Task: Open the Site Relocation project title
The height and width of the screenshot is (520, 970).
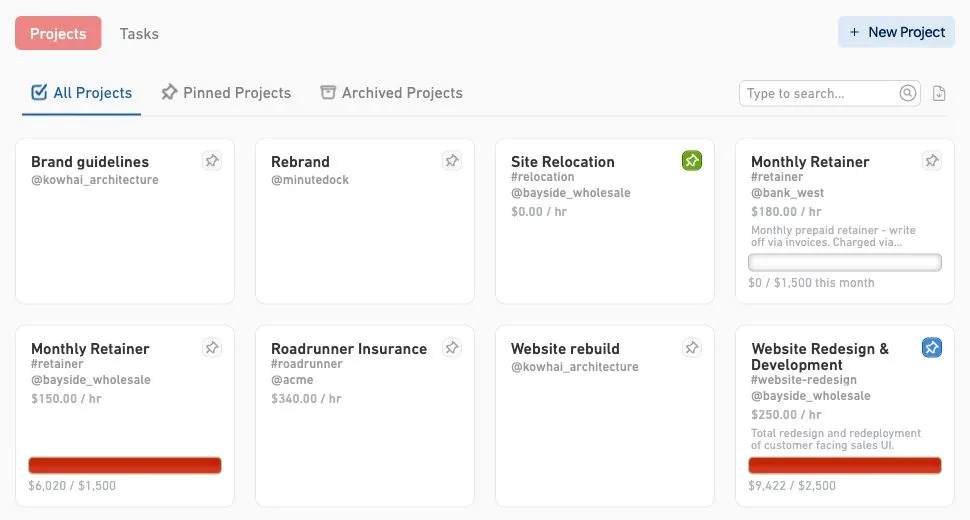Action: [x=563, y=162]
